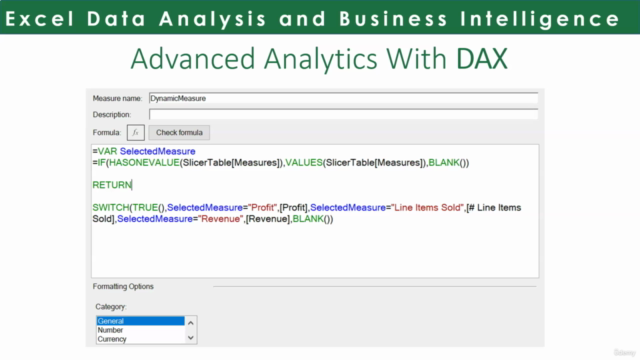Screen dimensions: 640x360
Task: Click "Line Items Sold" string in formula
Action: click(427, 207)
